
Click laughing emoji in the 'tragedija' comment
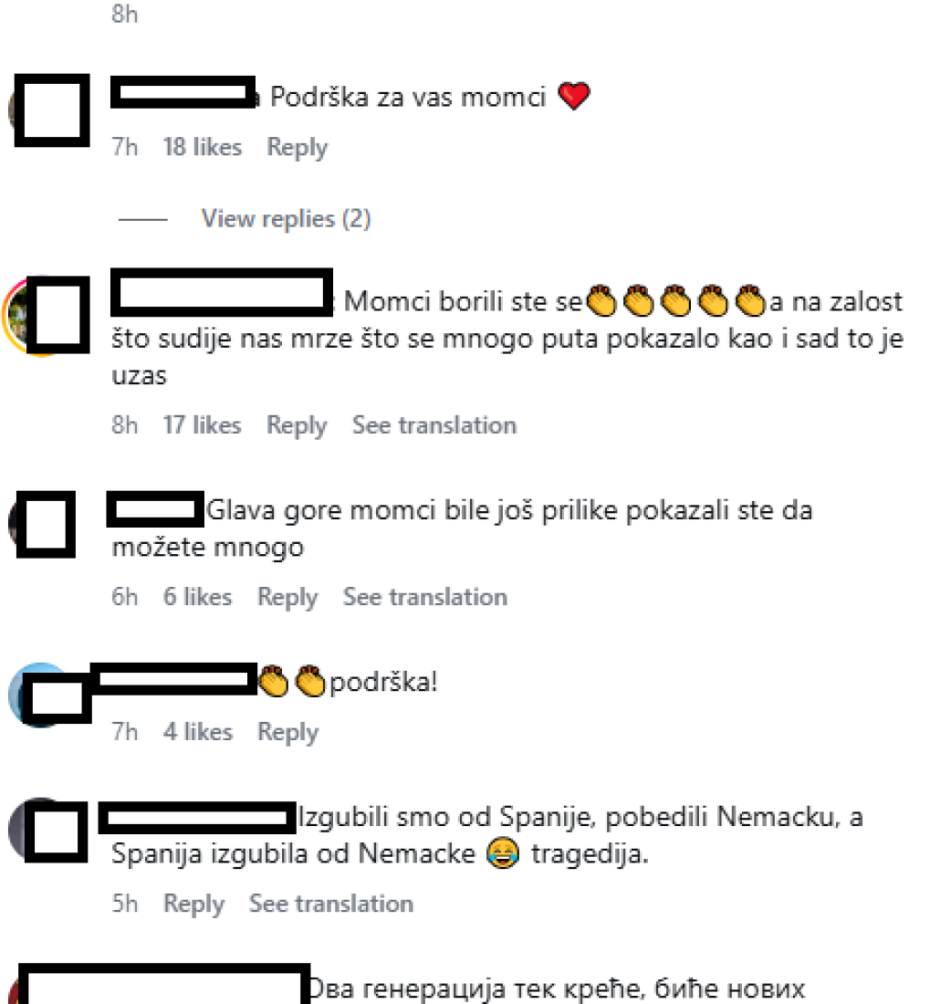[503, 854]
